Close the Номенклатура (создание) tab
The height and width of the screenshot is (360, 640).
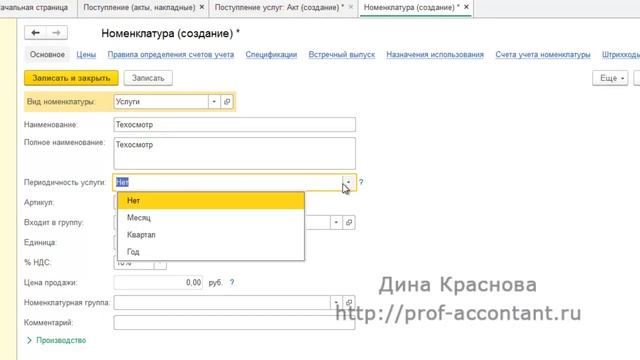pyautogui.click(x=466, y=7)
